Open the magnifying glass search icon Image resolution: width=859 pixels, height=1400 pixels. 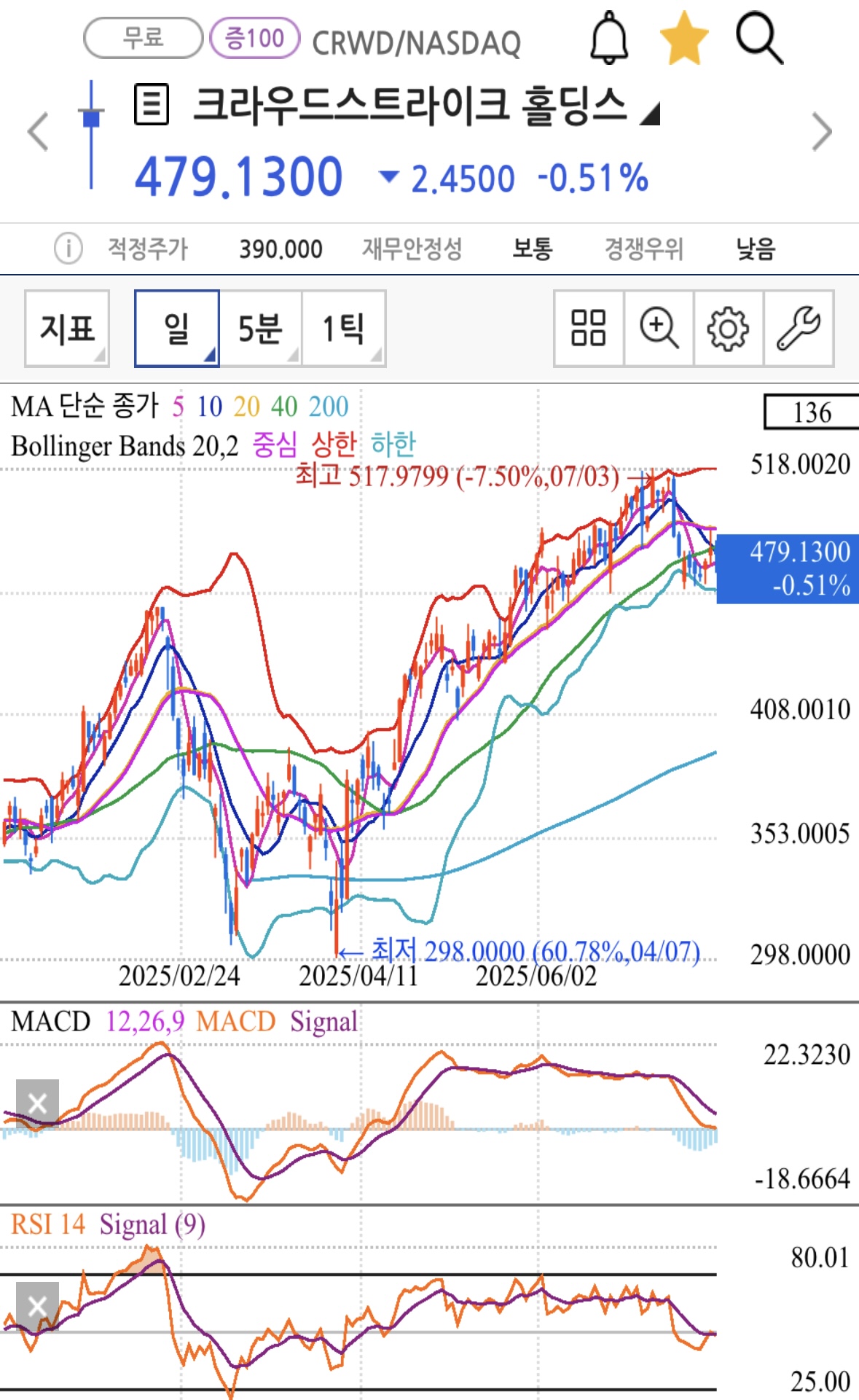(758, 39)
